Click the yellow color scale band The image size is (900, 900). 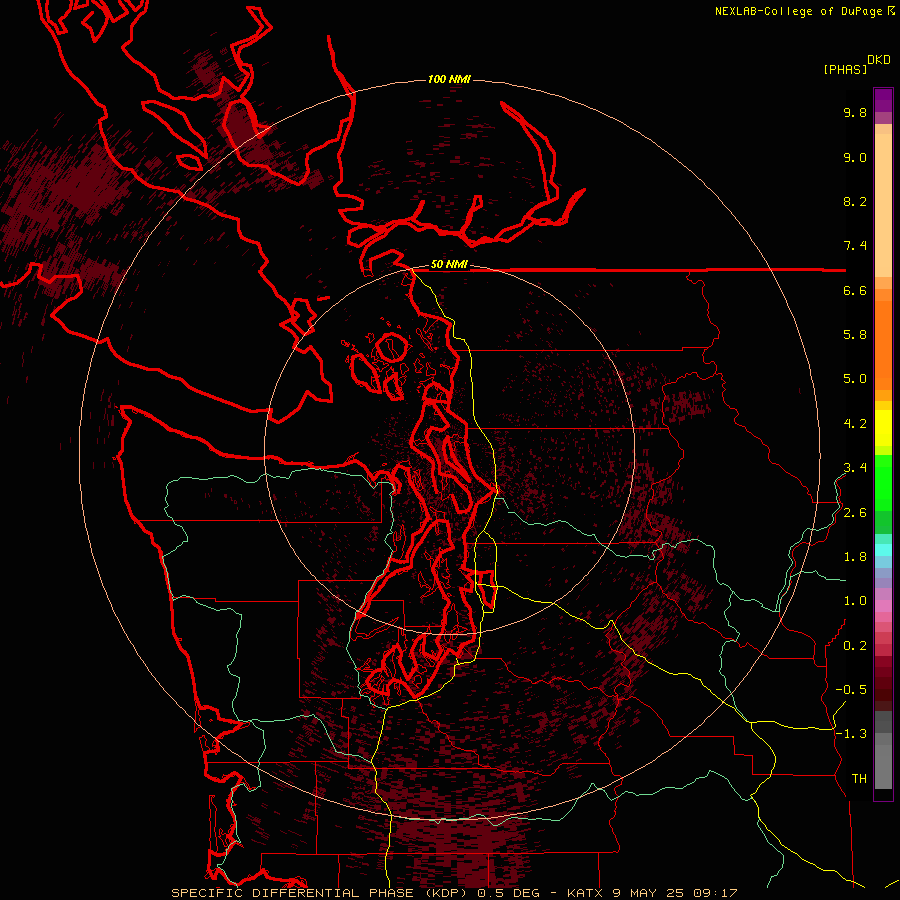coord(883,428)
